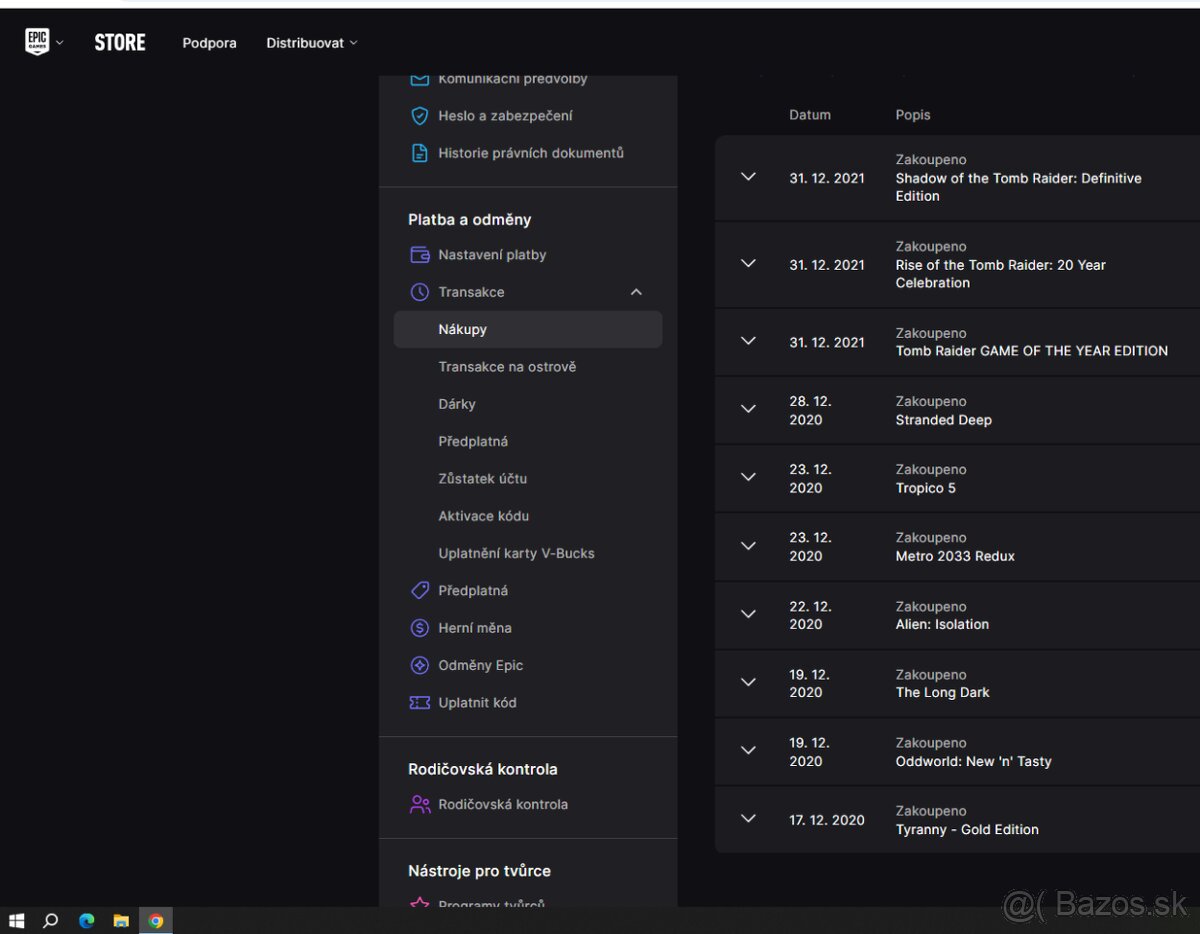Click Historie právních dokumentů document icon
The height and width of the screenshot is (934, 1200).
pyautogui.click(x=420, y=153)
